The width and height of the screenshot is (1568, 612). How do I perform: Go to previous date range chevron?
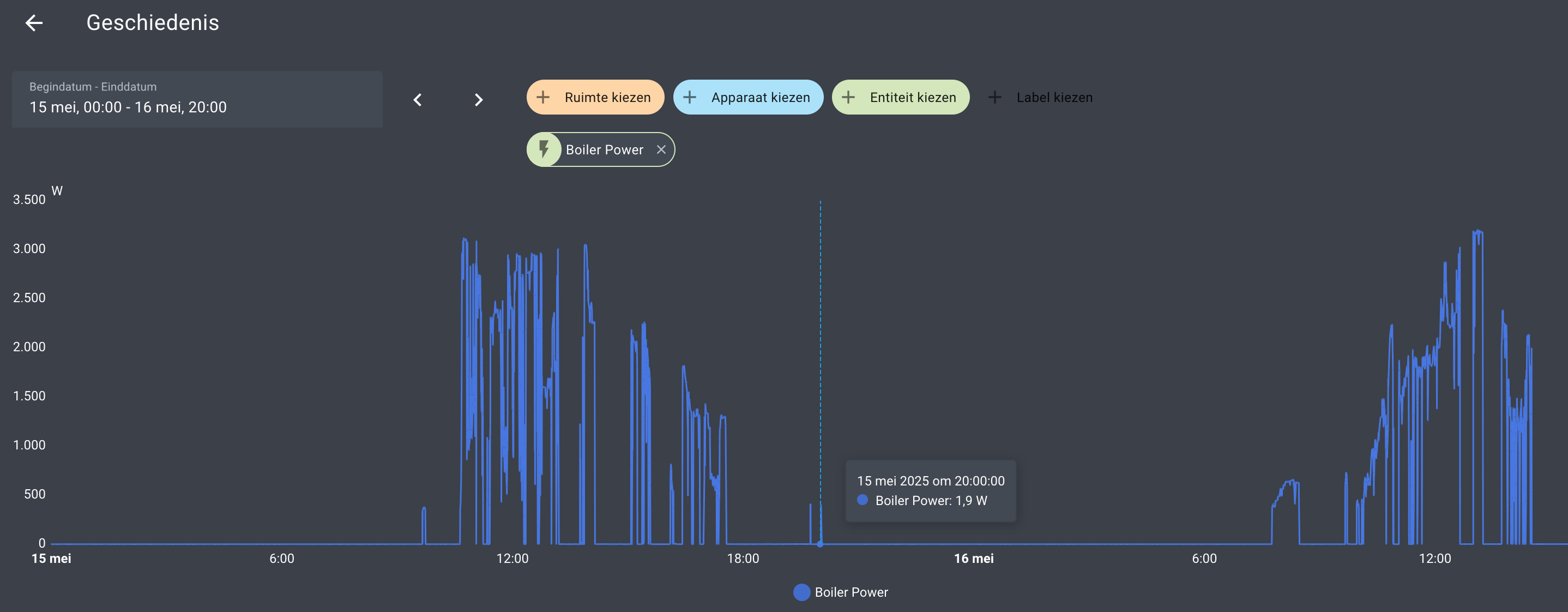point(418,100)
